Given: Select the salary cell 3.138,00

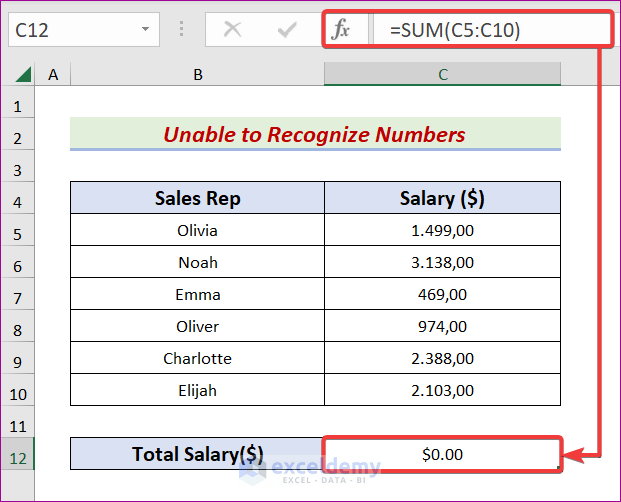Looking at the screenshot, I should point(442,263).
